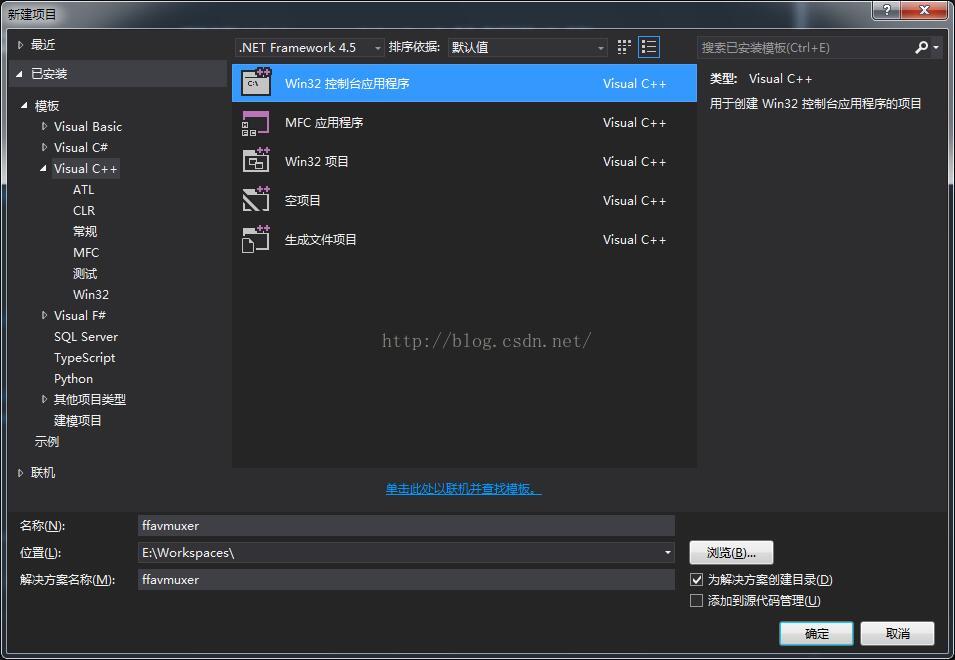Click the search magnifier icon
Viewport: 955px width, 660px height.
coord(921,47)
